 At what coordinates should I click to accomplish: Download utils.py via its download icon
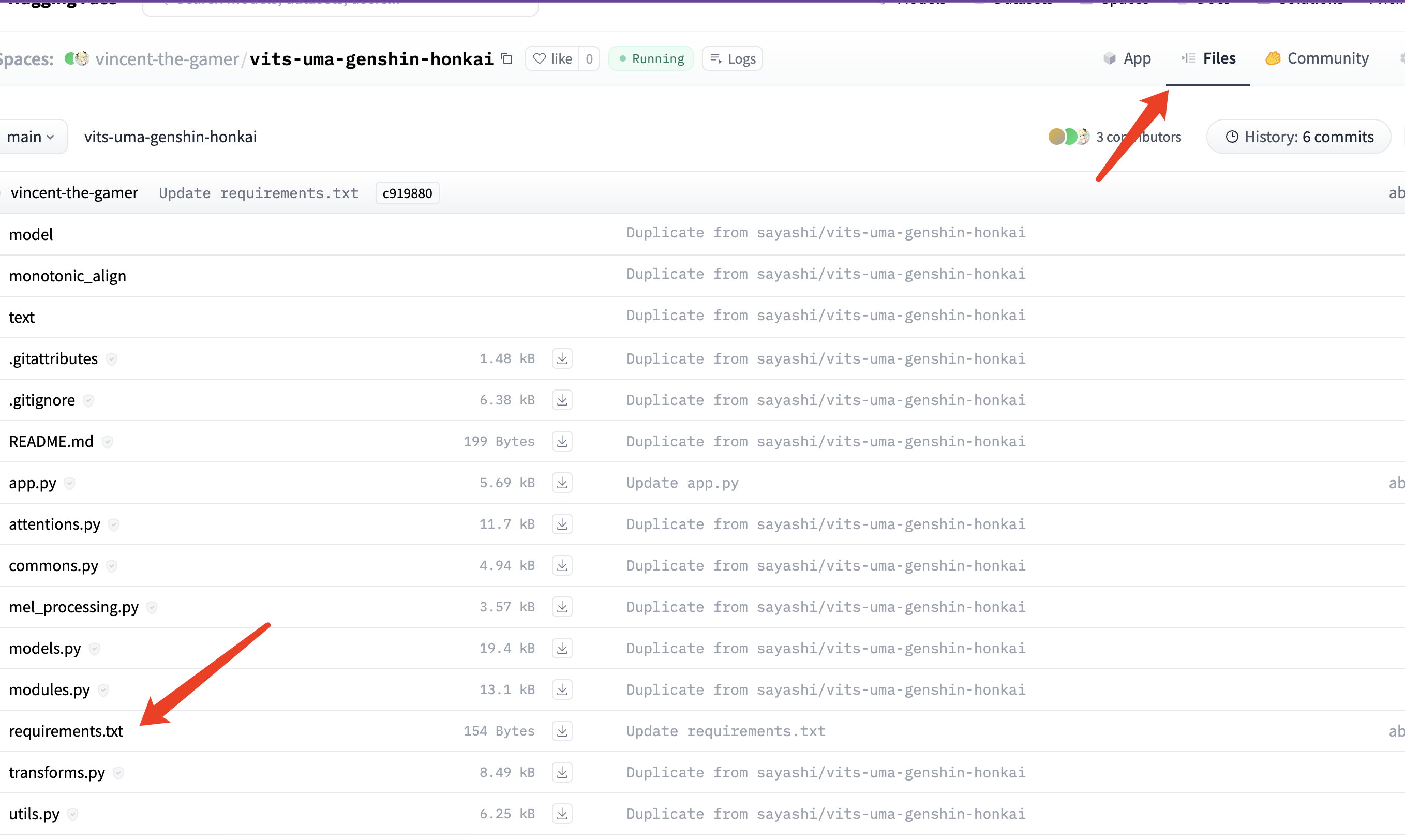point(562,814)
